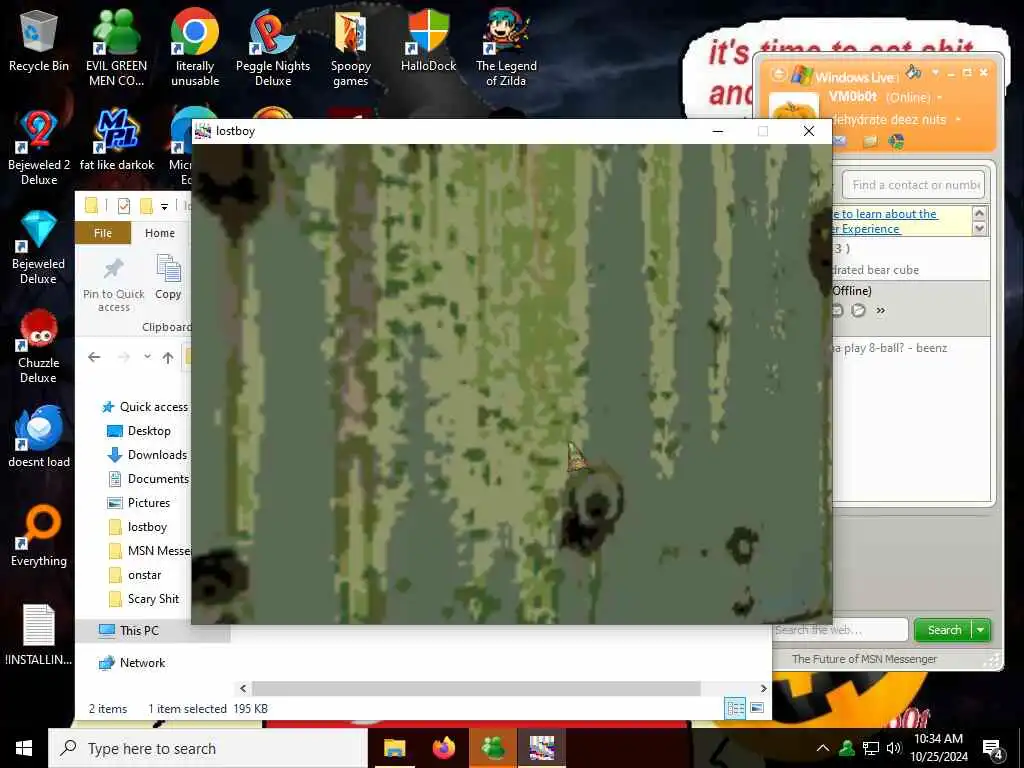The height and width of the screenshot is (768, 1024).
Task: Open the Messenger show-menu arrow in title bar
Action: coord(935,72)
